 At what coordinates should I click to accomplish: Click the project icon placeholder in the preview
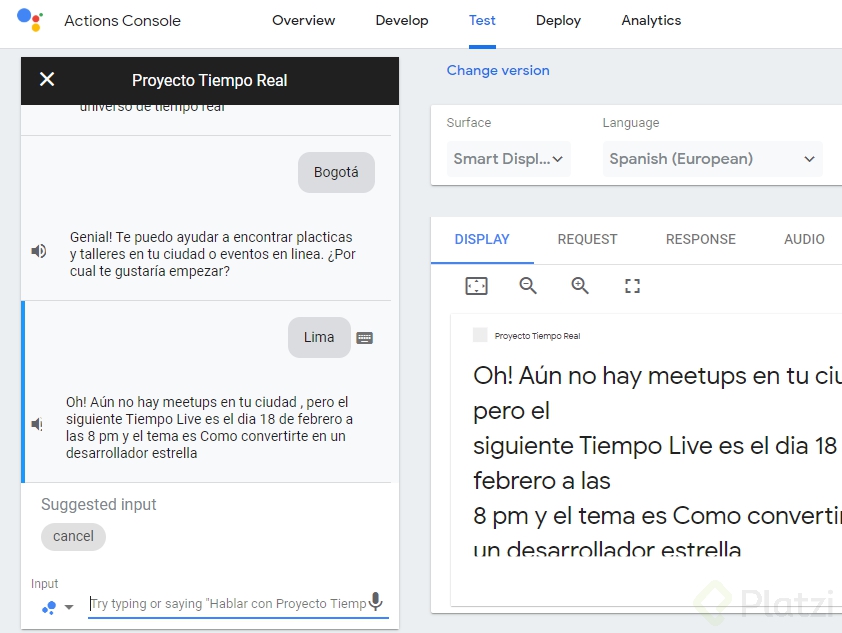[480, 335]
